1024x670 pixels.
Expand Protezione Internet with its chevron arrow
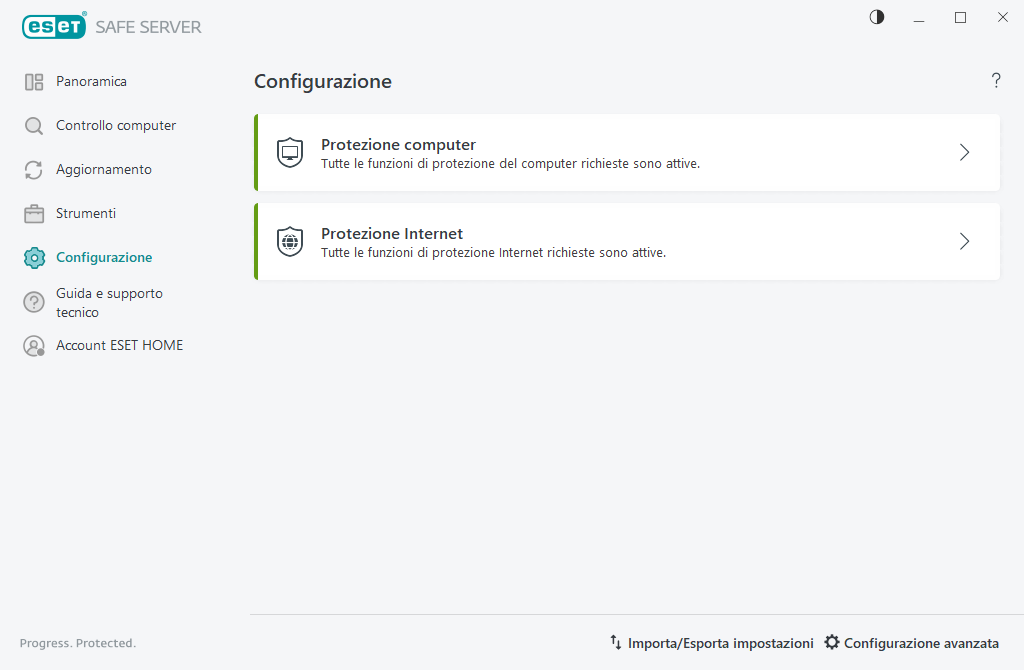(x=965, y=242)
